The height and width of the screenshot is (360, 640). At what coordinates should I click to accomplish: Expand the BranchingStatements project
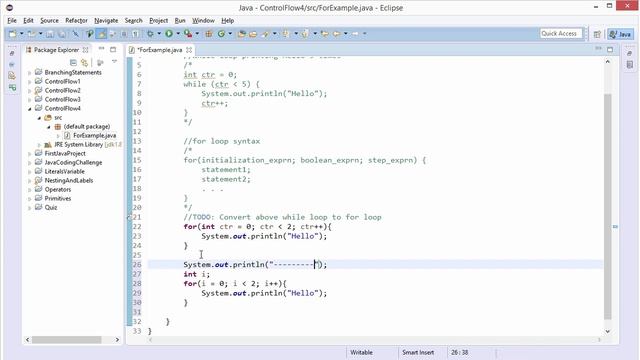(30, 73)
